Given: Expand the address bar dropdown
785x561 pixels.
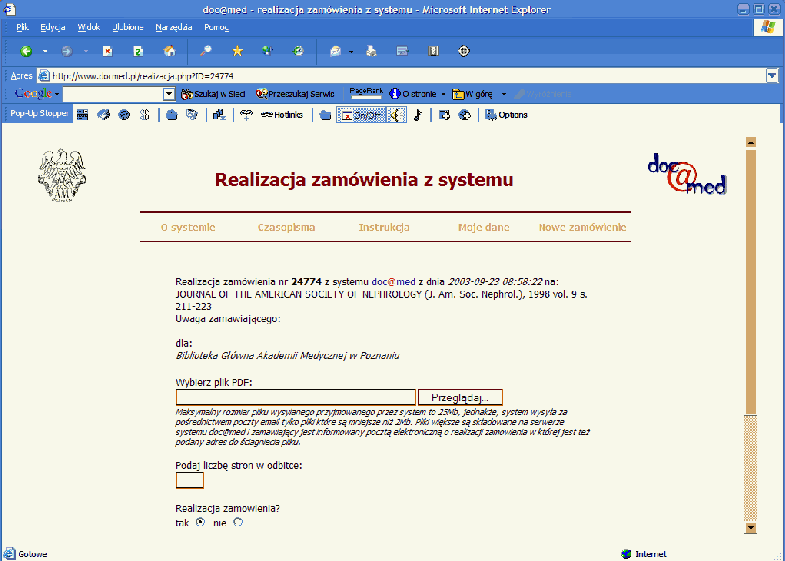Looking at the screenshot, I should point(772,75).
